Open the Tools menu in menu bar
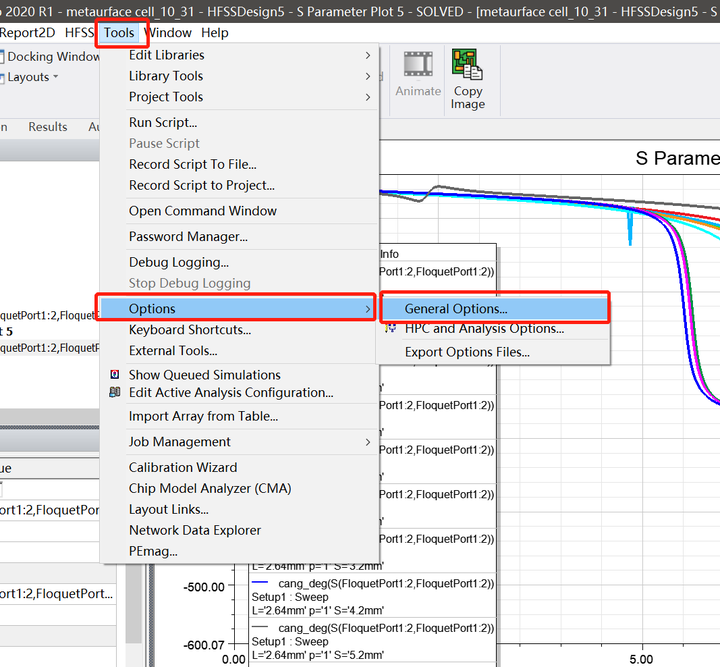 point(119,33)
